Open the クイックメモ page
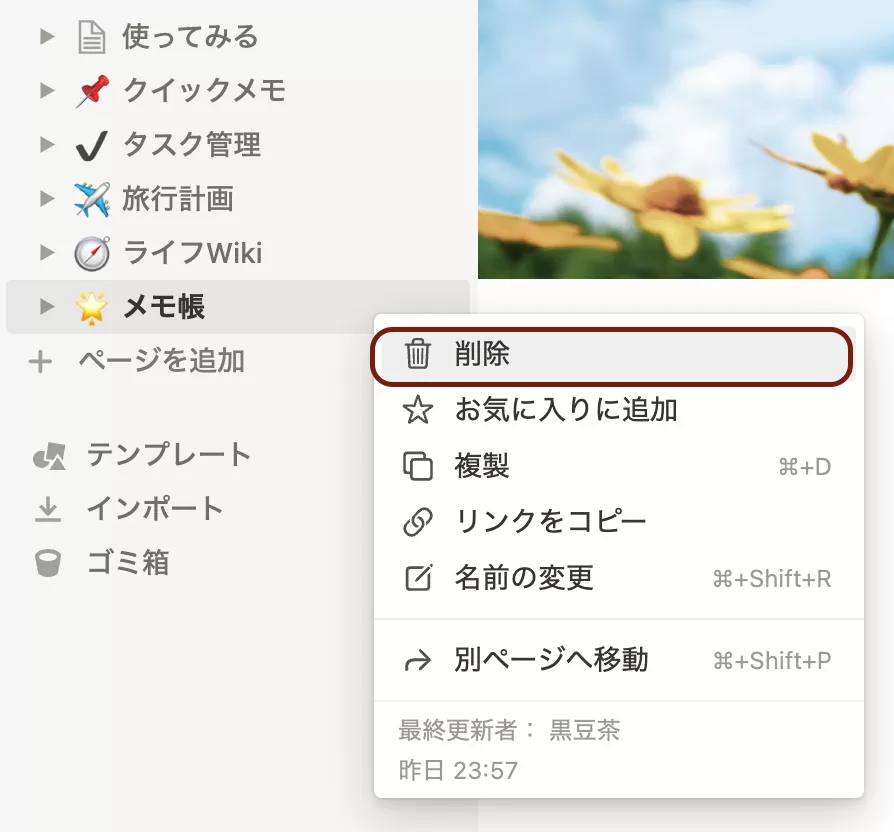The width and height of the screenshot is (894, 832). coord(204,90)
